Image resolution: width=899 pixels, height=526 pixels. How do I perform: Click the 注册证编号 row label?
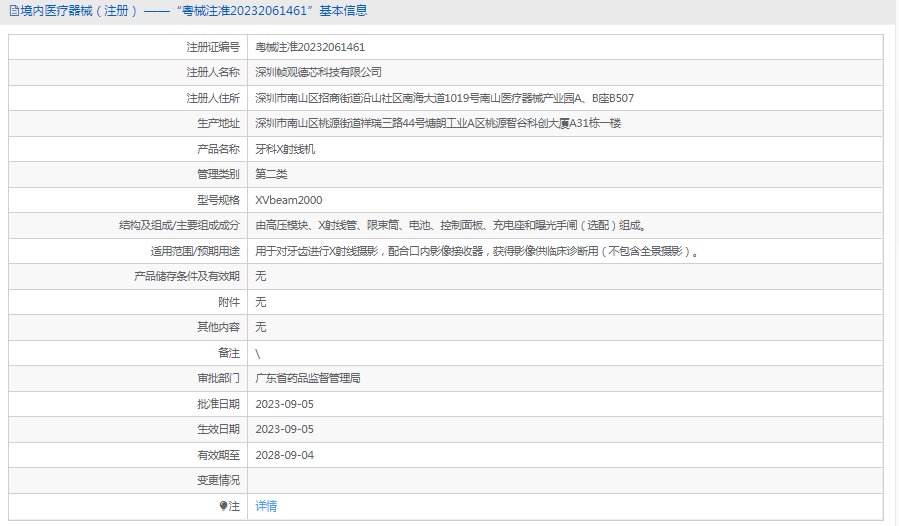click(x=212, y=47)
